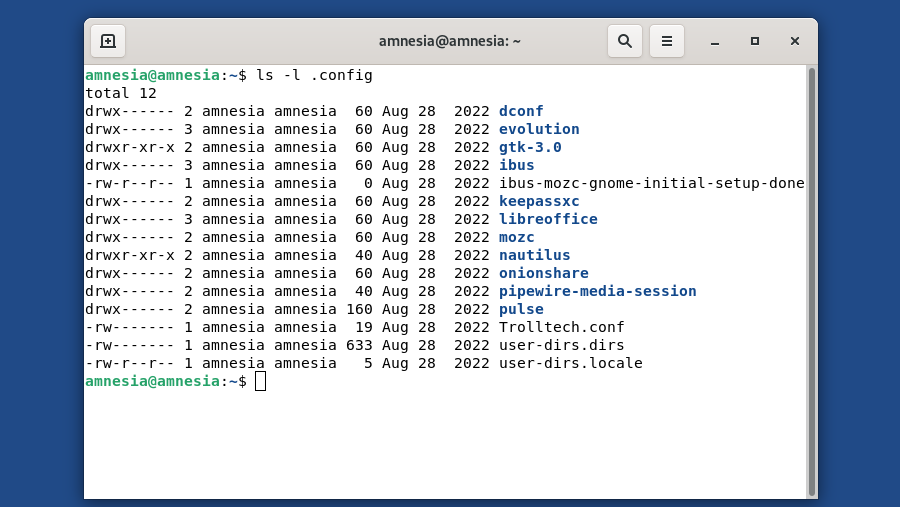Click the terminal cursor at bottom prompt

point(261,381)
